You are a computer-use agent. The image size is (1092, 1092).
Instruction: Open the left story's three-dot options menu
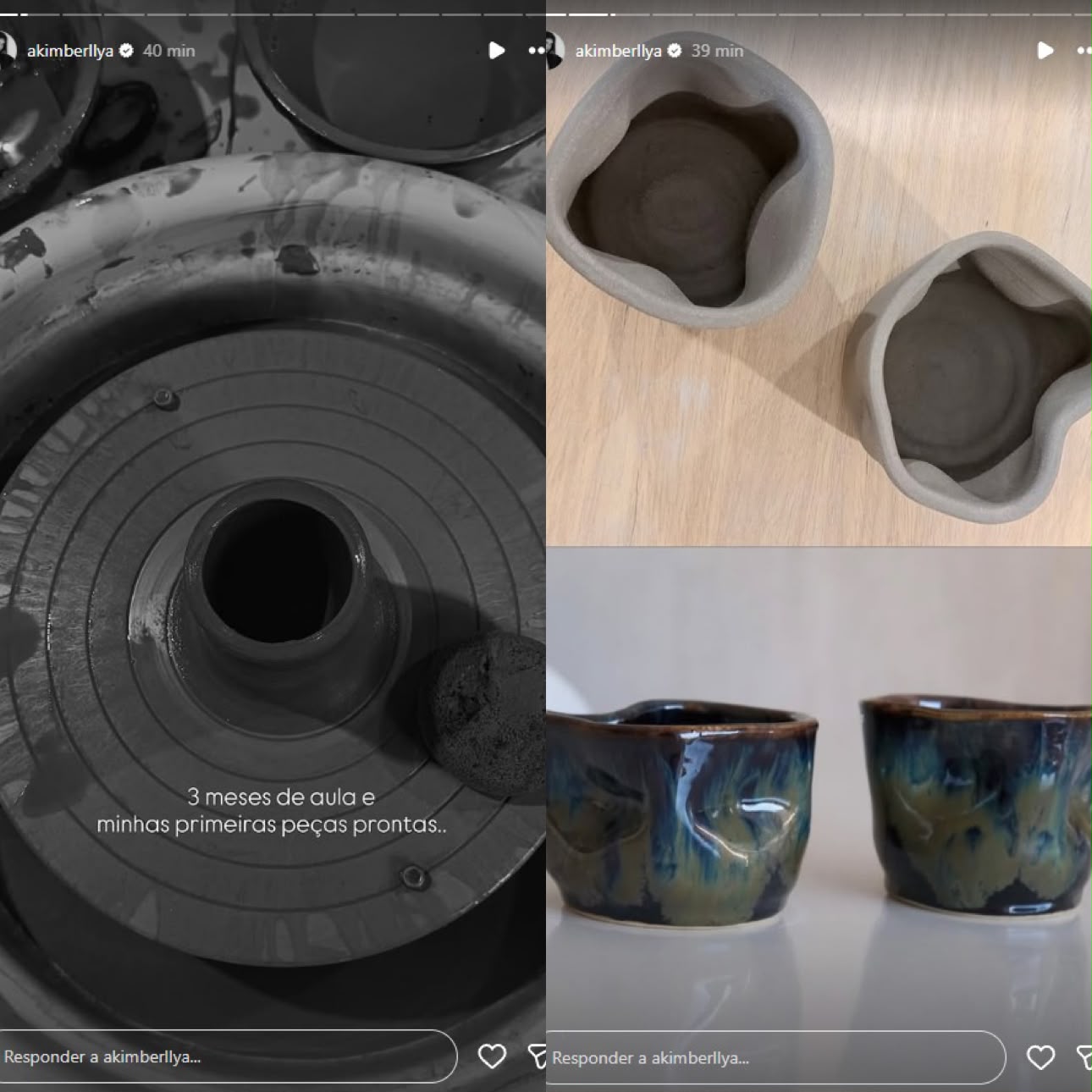coord(537,51)
